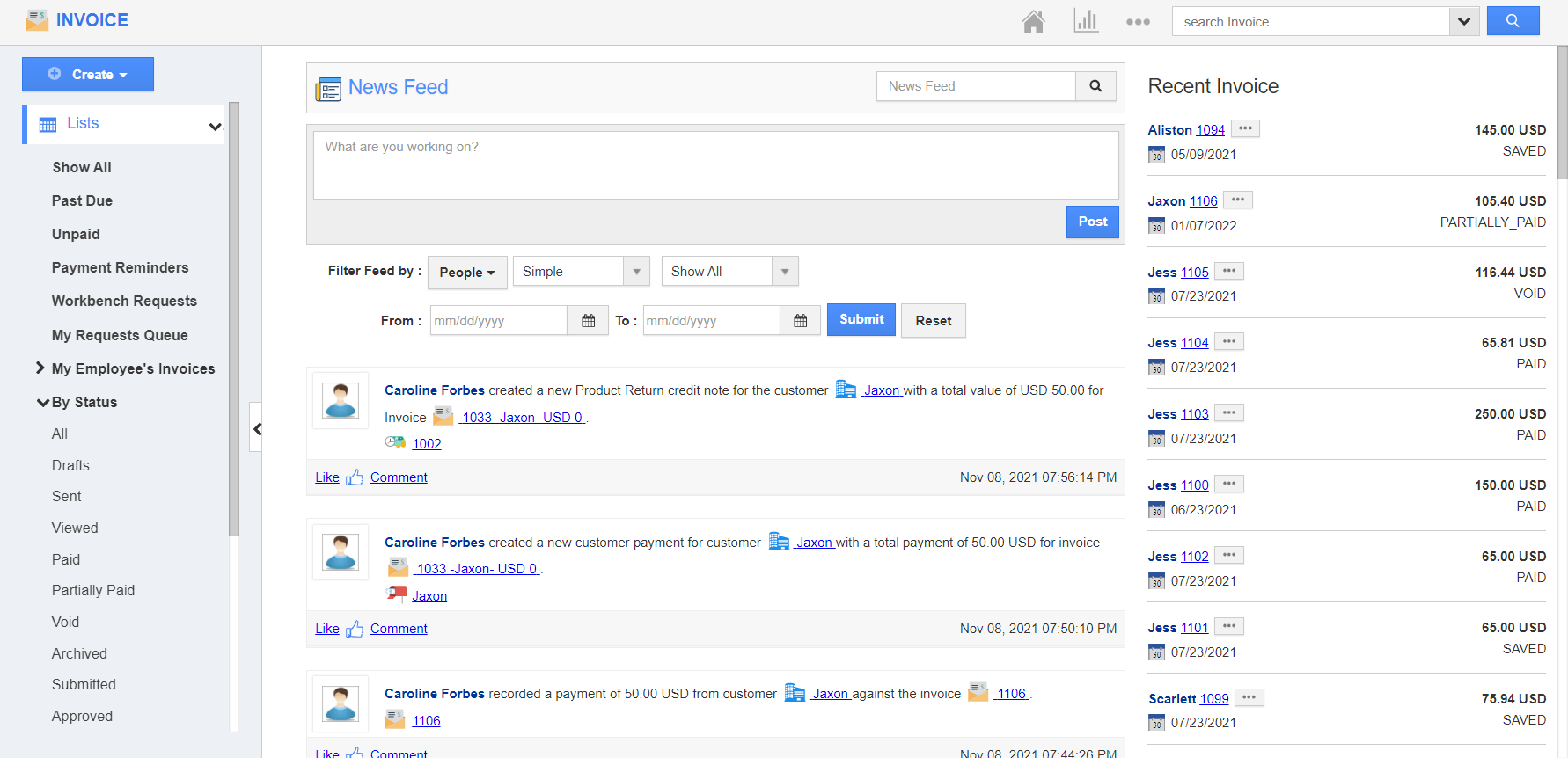The width and height of the screenshot is (1568, 758).
Task: Click the Lists table icon in sidebar
Action: pos(48,125)
